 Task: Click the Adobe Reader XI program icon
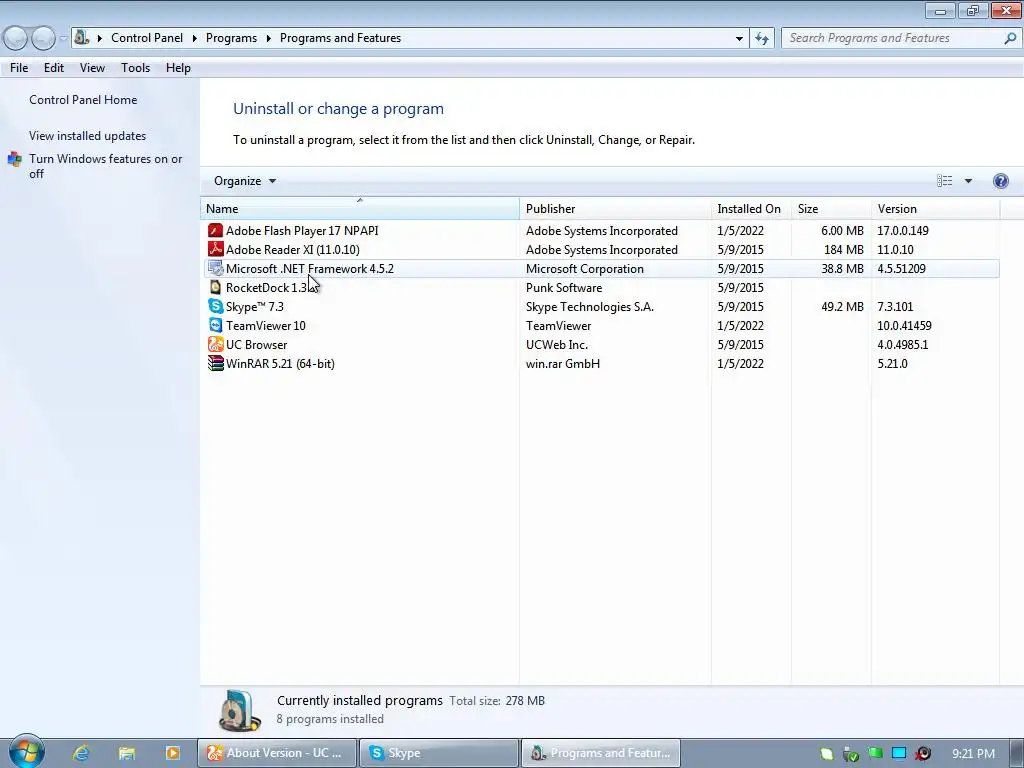tap(215, 249)
